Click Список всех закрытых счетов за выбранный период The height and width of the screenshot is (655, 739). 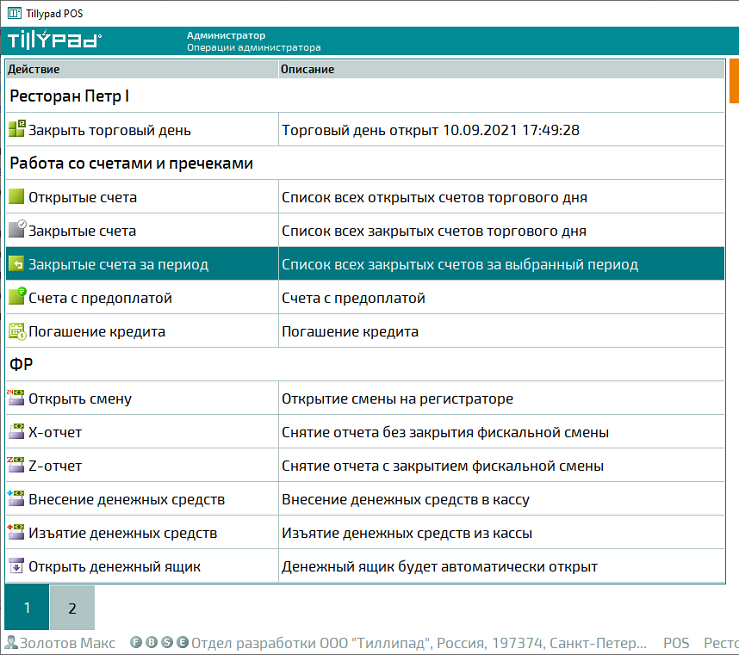point(460,264)
